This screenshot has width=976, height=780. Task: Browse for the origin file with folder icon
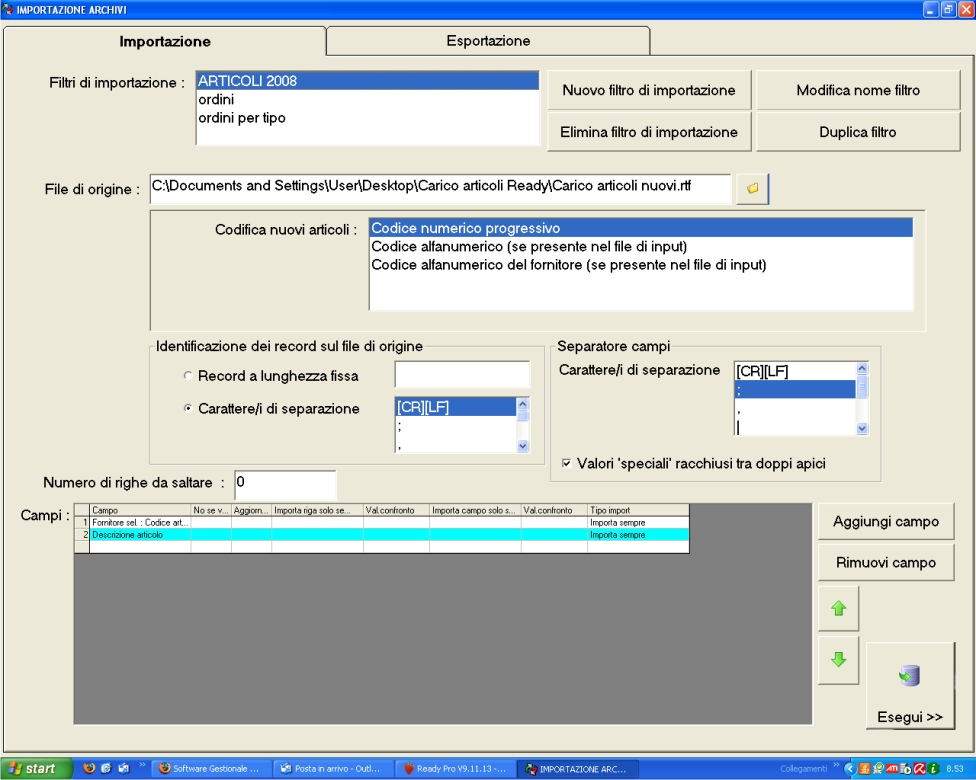coord(753,189)
